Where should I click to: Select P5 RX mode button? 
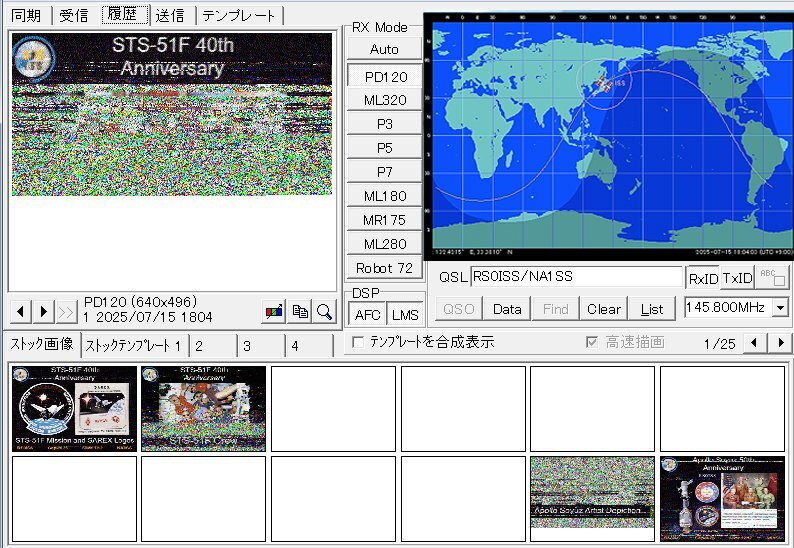click(385, 148)
